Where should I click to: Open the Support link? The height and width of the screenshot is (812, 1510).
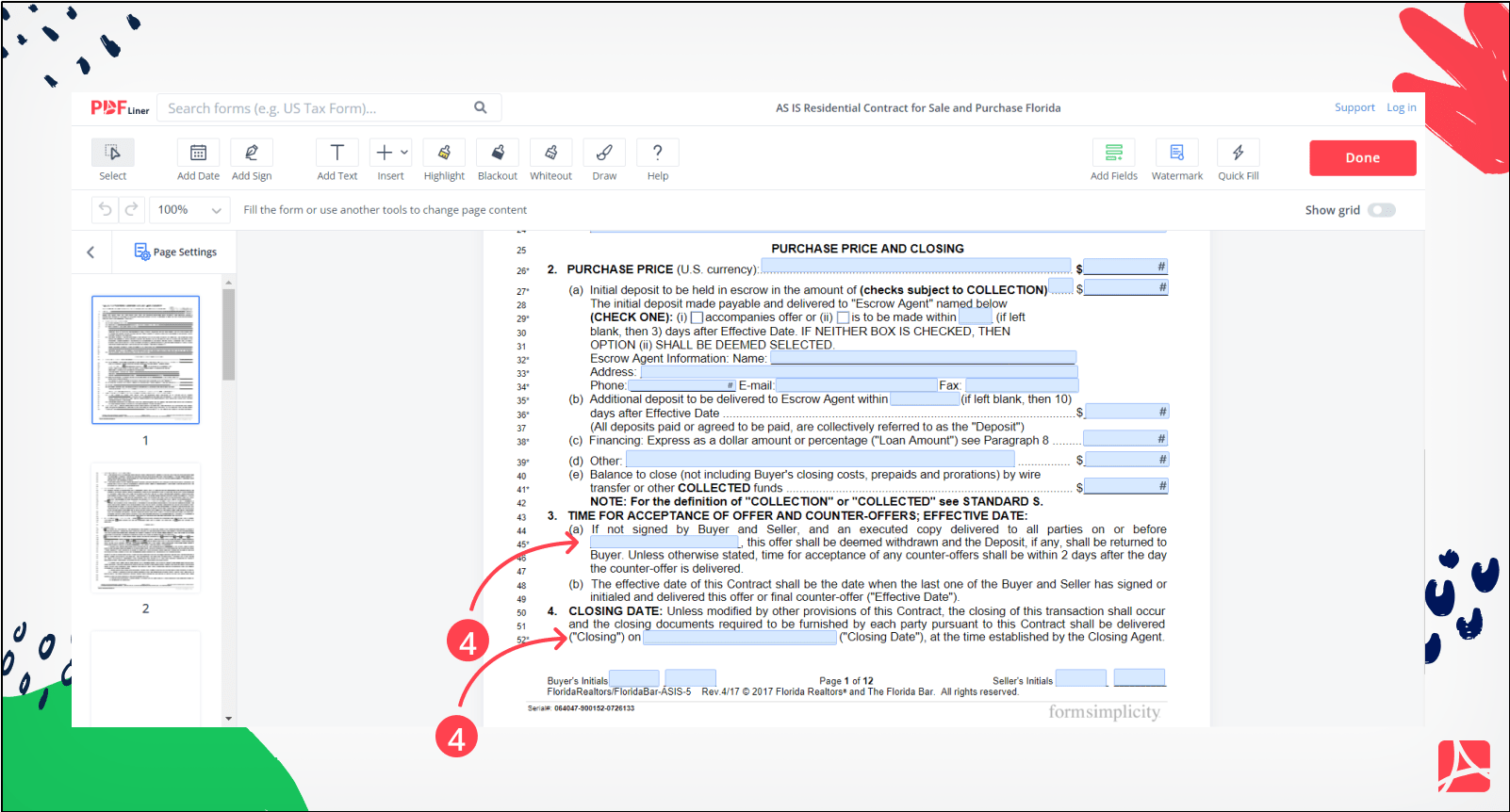[x=1354, y=107]
